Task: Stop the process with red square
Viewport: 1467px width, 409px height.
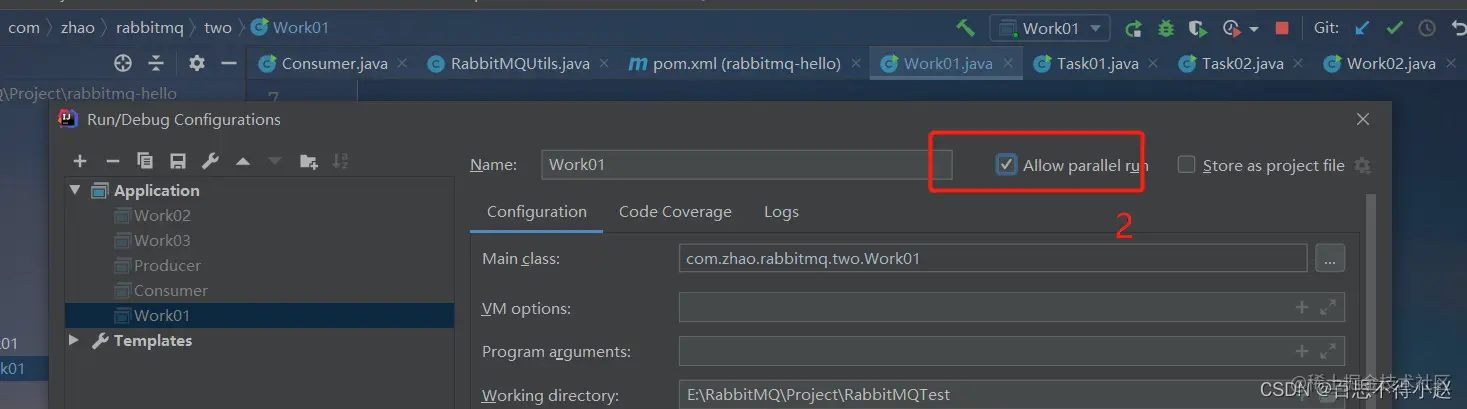Action: pyautogui.click(x=1282, y=28)
